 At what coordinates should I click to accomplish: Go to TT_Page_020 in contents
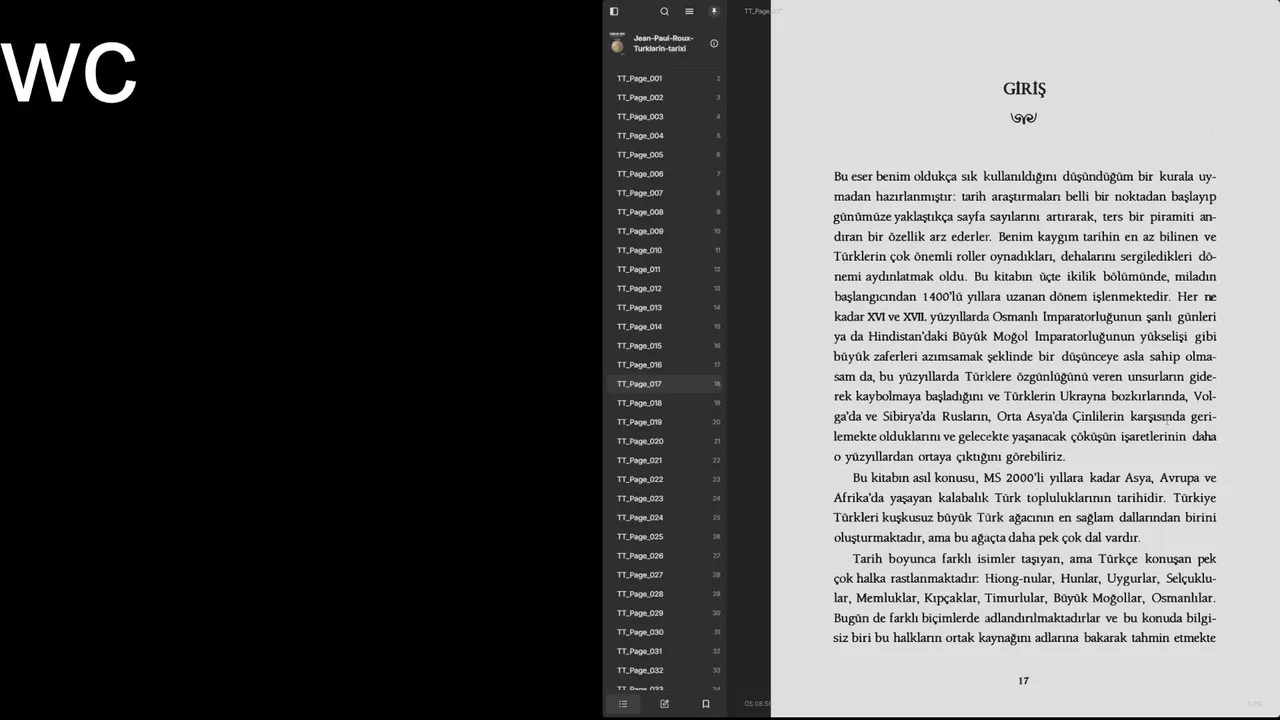tap(665, 441)
